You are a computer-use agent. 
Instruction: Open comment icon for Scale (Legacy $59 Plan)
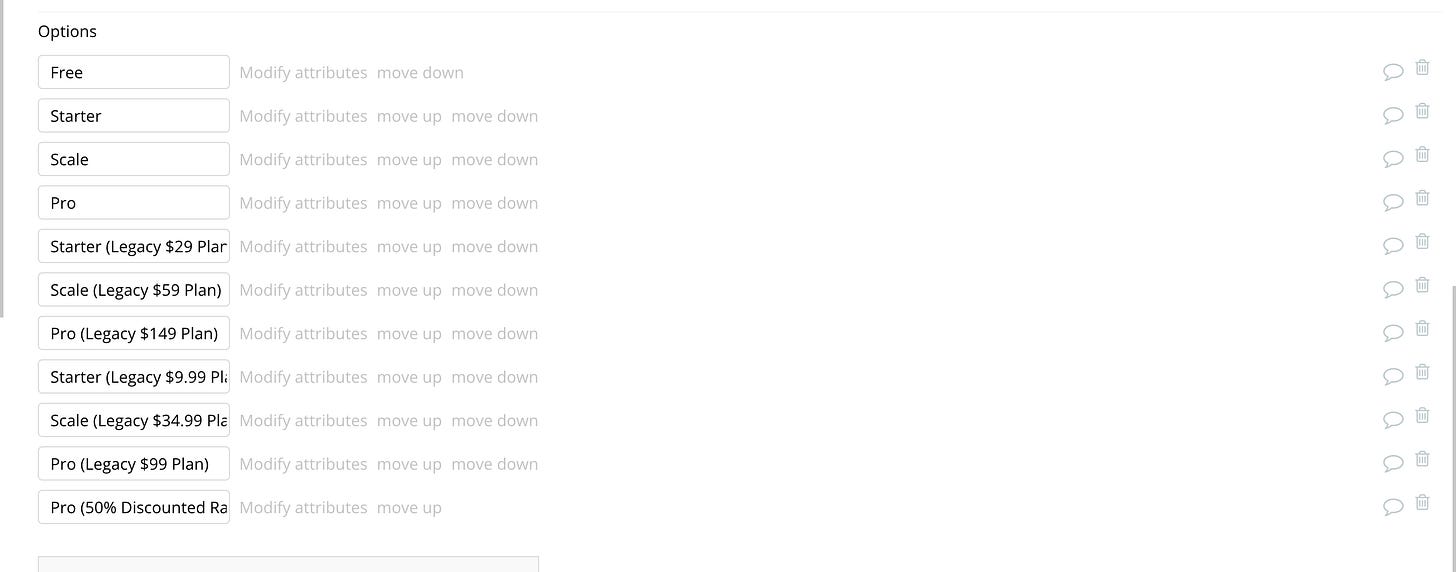pyautogui.click(x=1393, y=289)
